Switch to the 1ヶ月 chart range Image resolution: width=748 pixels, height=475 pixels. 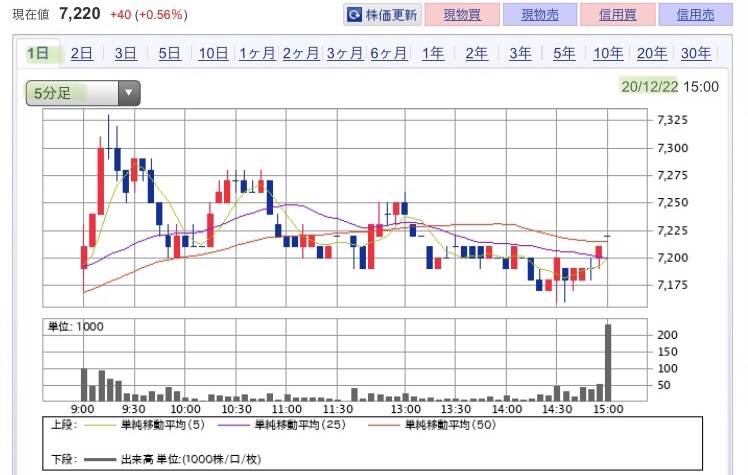pos(257,53)
